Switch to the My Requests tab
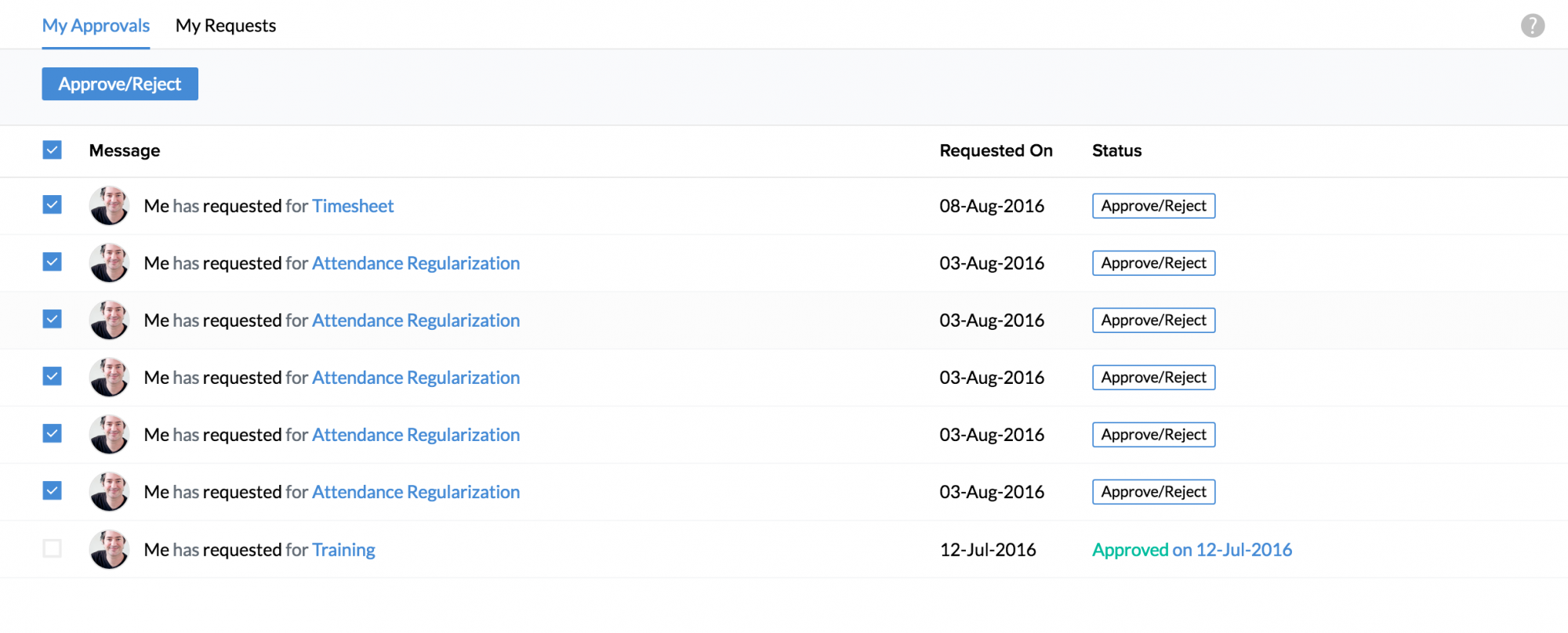Image resolution: width=1568 pixels, height=633 pixels. point(226,26)
